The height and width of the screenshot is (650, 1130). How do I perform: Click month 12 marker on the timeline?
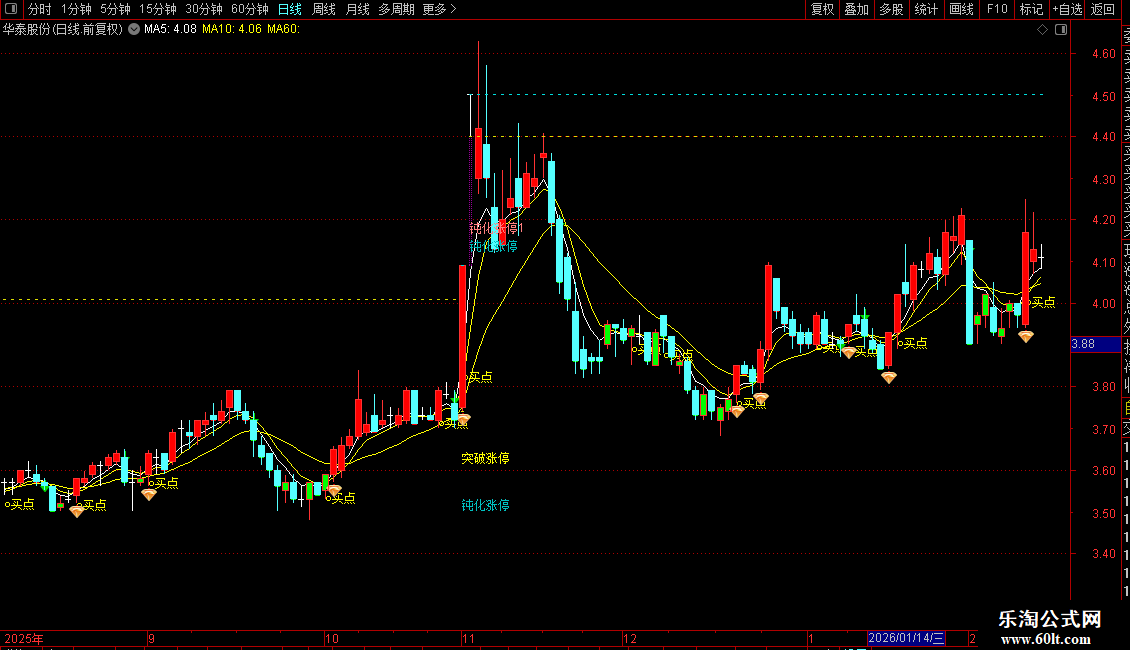(630, 638)
